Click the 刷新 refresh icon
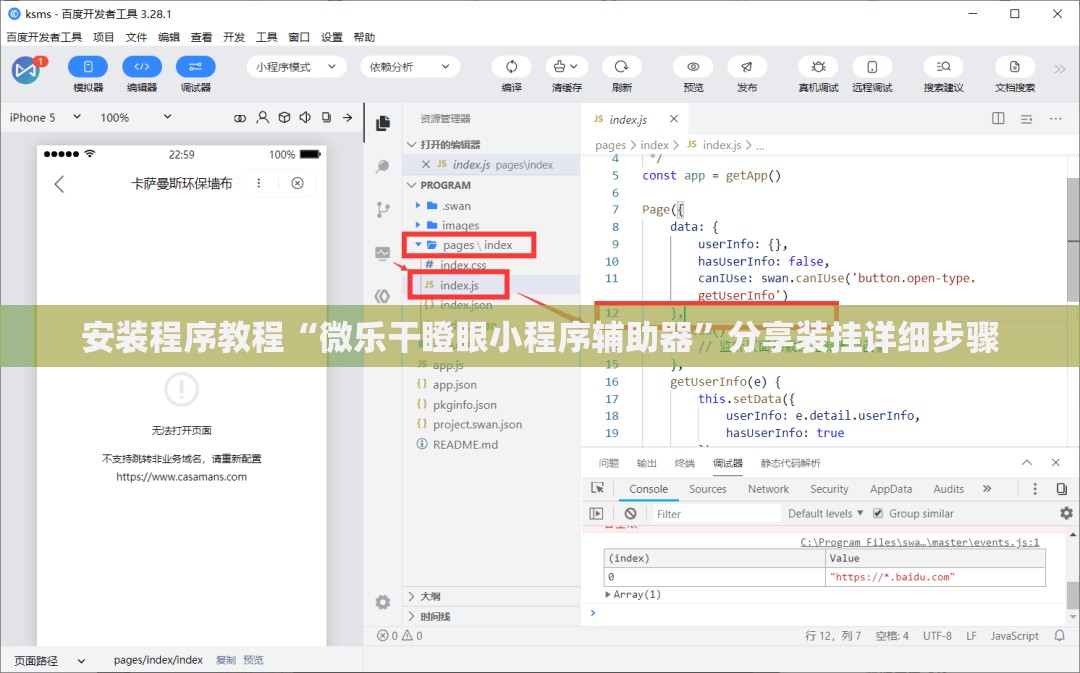 (x=621, y=67)
